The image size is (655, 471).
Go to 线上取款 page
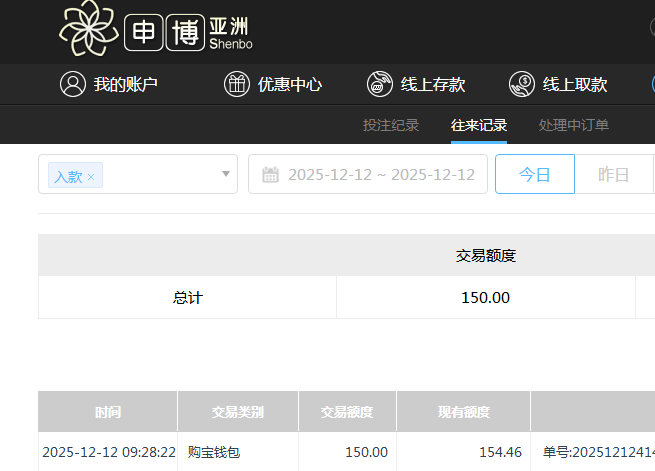point(558,84)
